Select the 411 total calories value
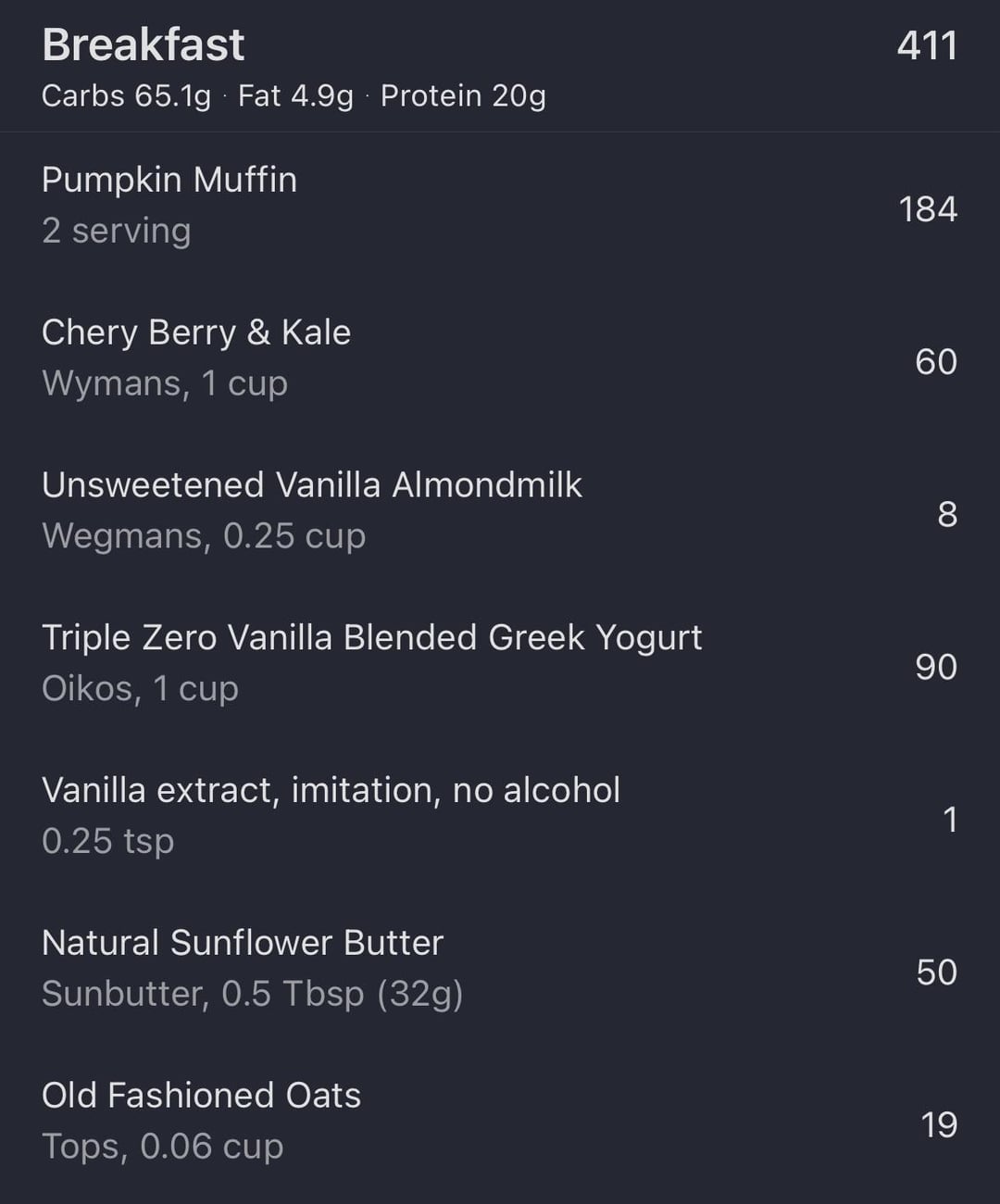This screenshot has width=1000, height=1204. [926, 45]
